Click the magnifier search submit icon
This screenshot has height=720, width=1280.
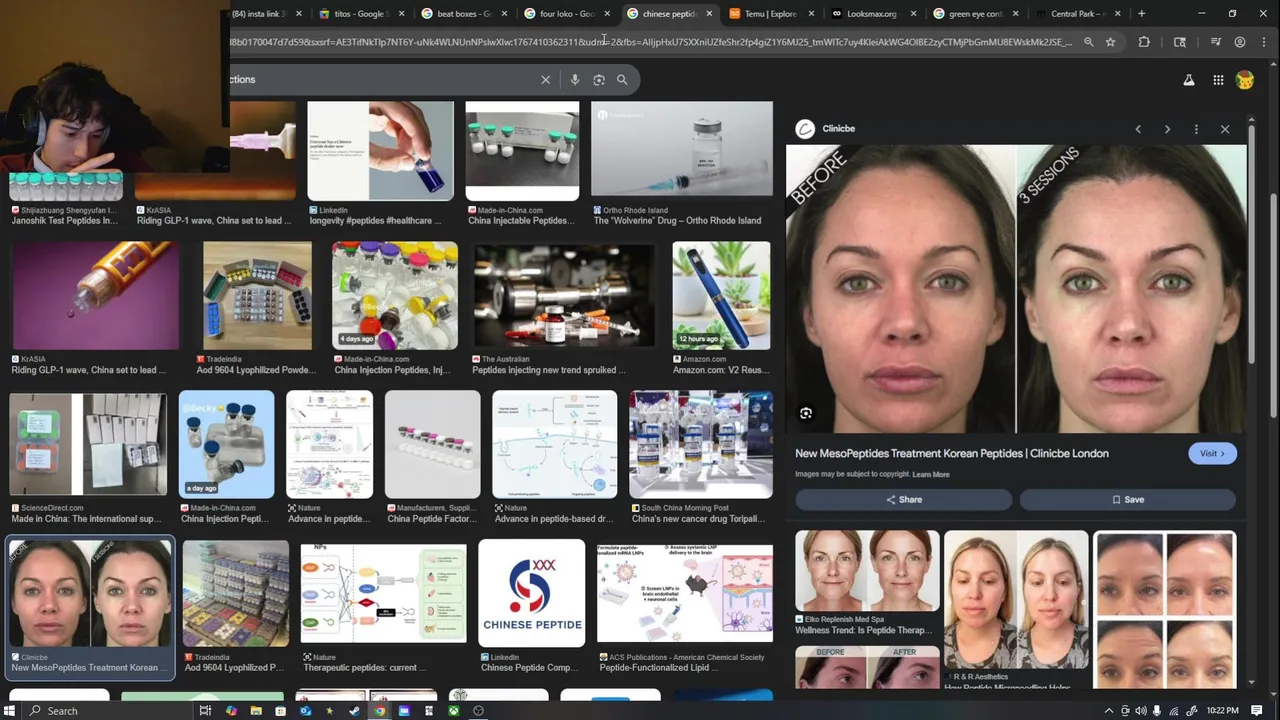coord(622,80)
